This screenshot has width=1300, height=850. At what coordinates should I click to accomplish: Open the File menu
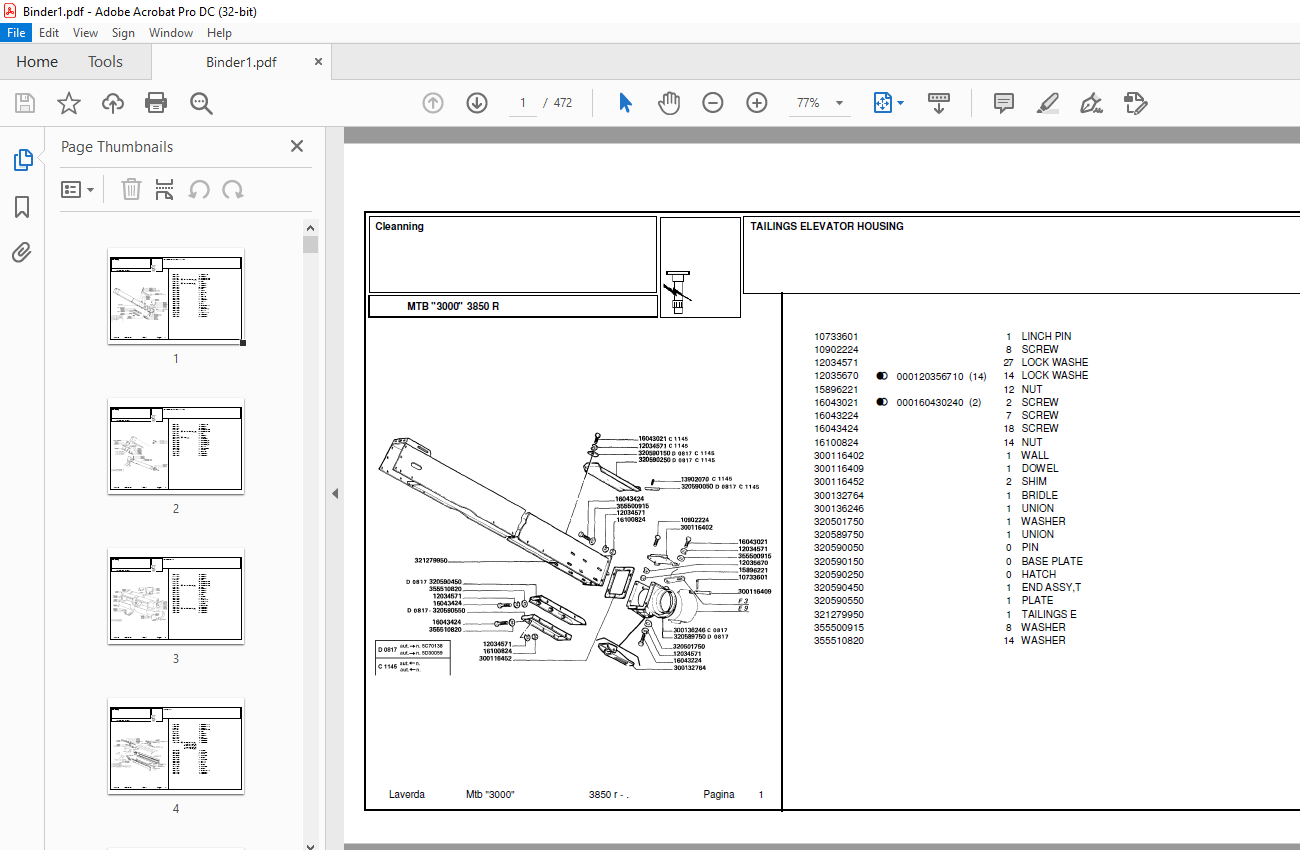(x=17, y=33)
